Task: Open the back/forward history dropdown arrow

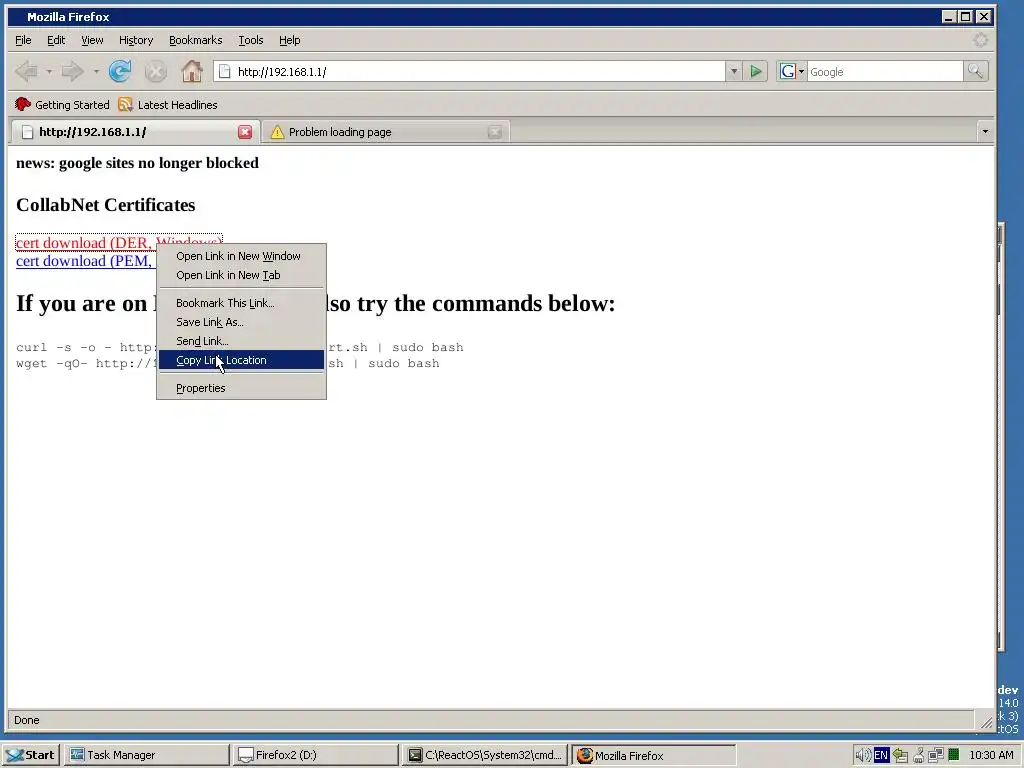Action: (x=96, y=71)
